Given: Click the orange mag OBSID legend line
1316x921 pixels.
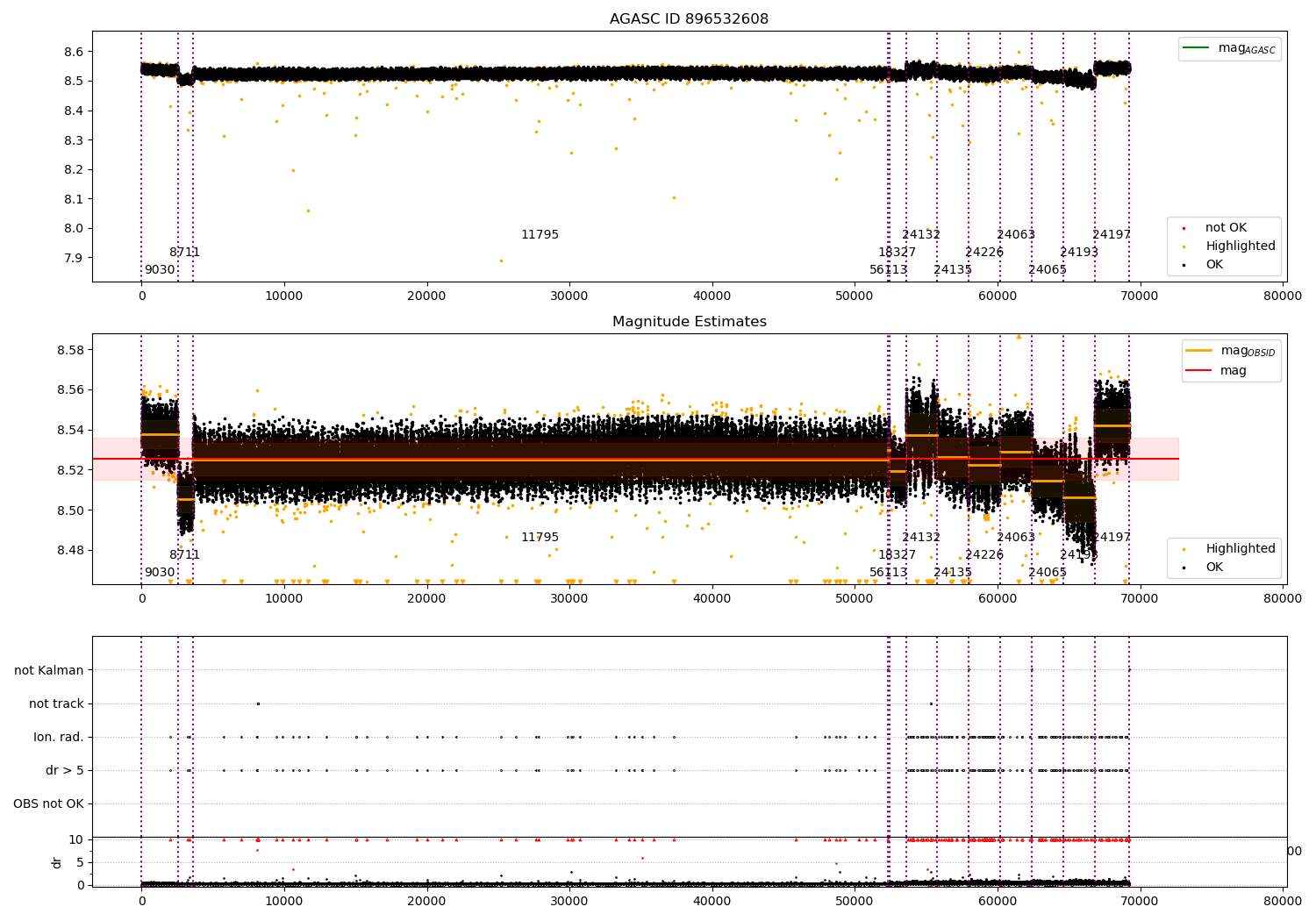Looking at the screenshot, I should coord(1198,350).
